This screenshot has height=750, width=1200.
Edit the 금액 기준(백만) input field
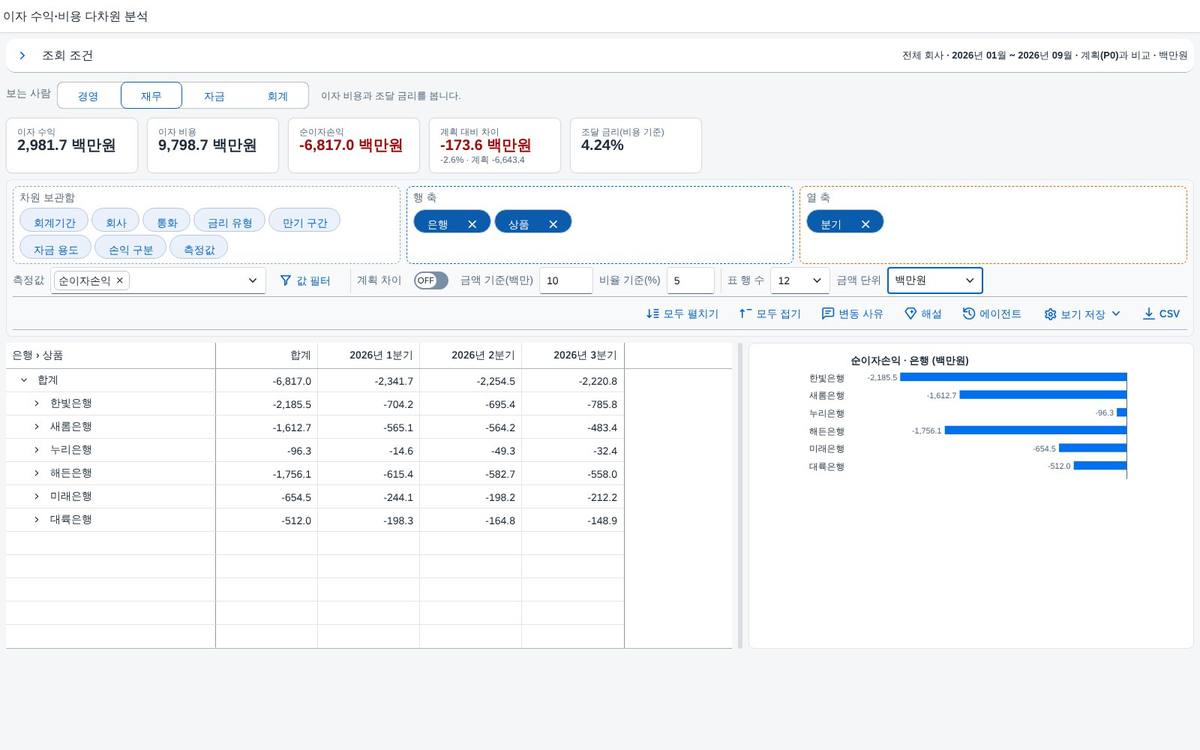(x=566, y=281)
